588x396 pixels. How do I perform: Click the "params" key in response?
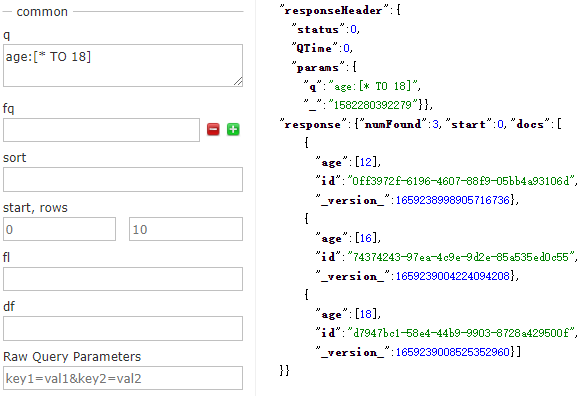pyautogui.click(x=318, y=68)
